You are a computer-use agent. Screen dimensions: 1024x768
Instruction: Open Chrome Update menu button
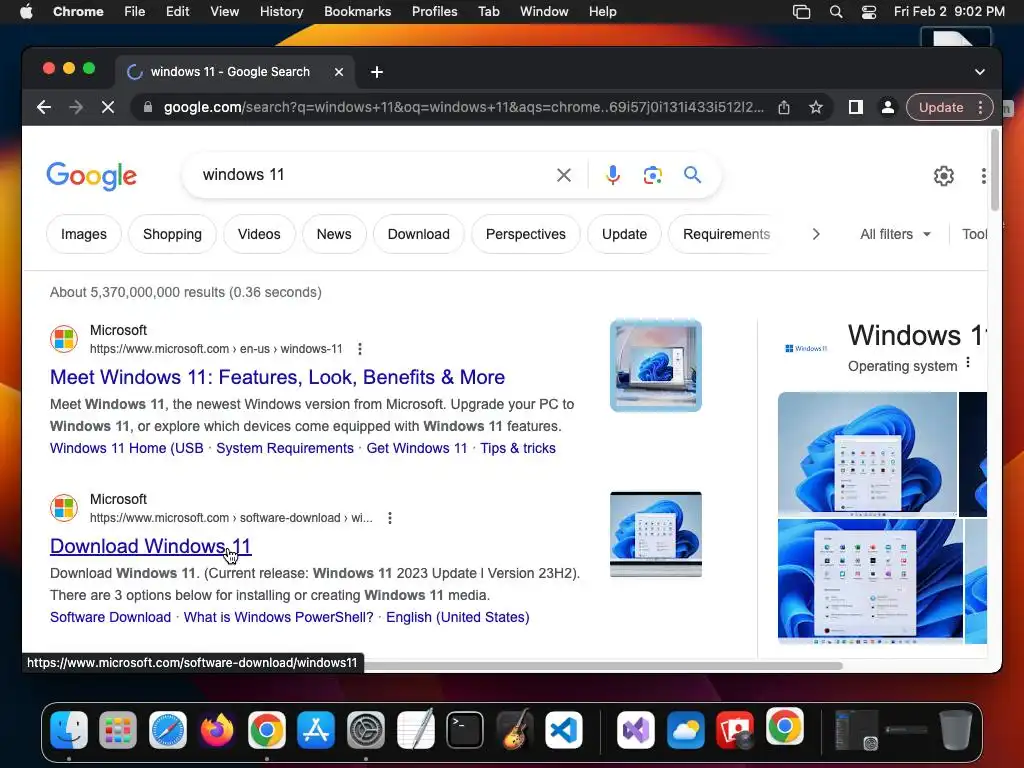point(950,107)
